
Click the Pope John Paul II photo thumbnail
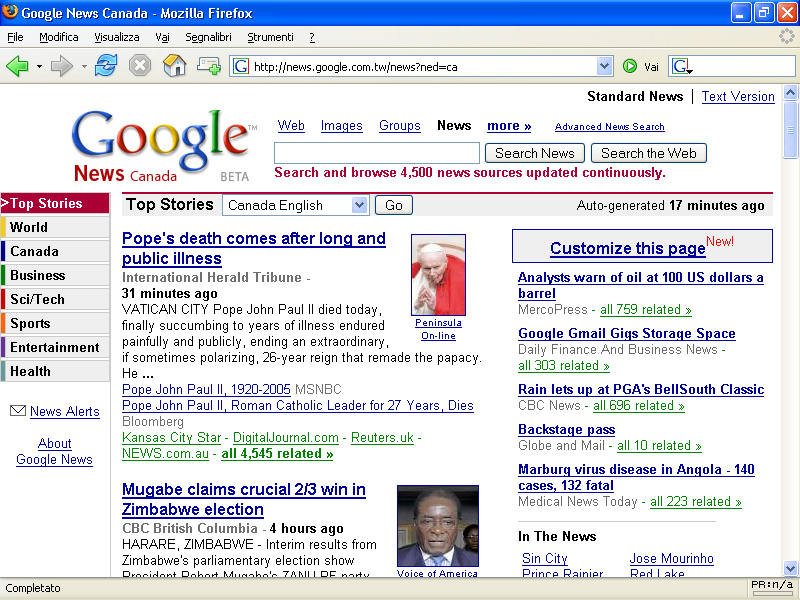click(438, 275)
